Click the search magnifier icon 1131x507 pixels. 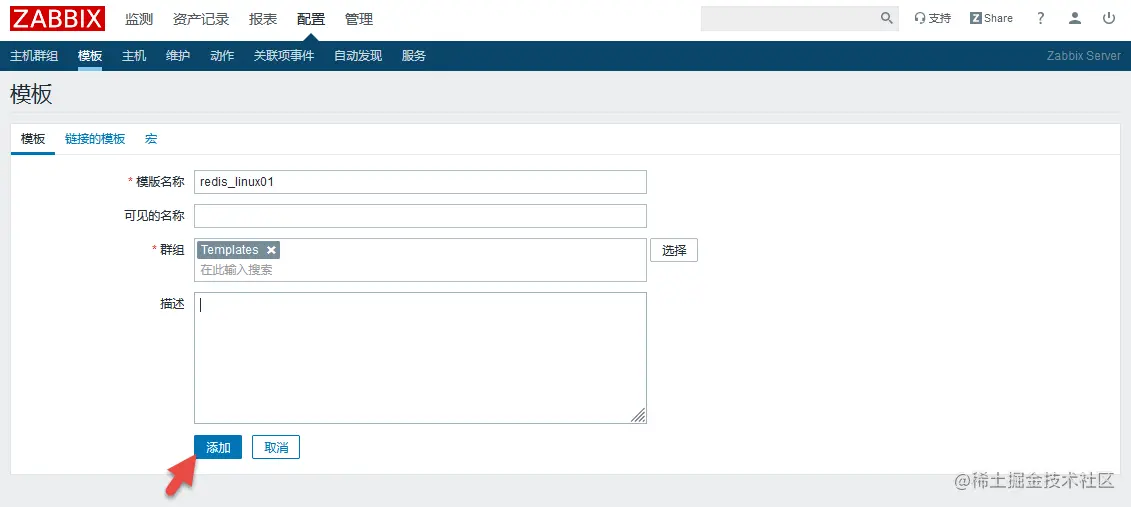point(886,18)
